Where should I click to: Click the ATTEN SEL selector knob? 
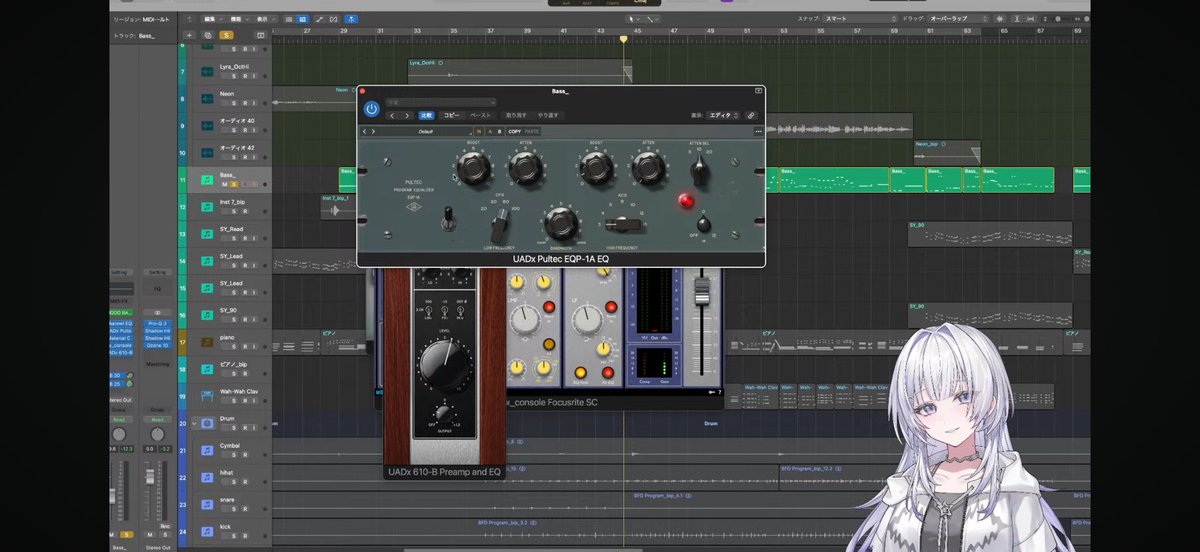click(x=700, y=171)
